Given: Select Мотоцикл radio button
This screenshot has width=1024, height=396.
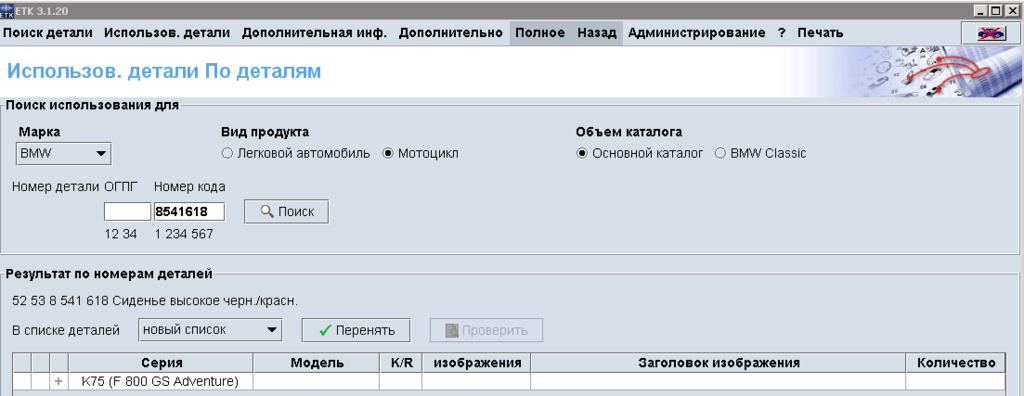Looking at the screenshot, I should 421,154.
